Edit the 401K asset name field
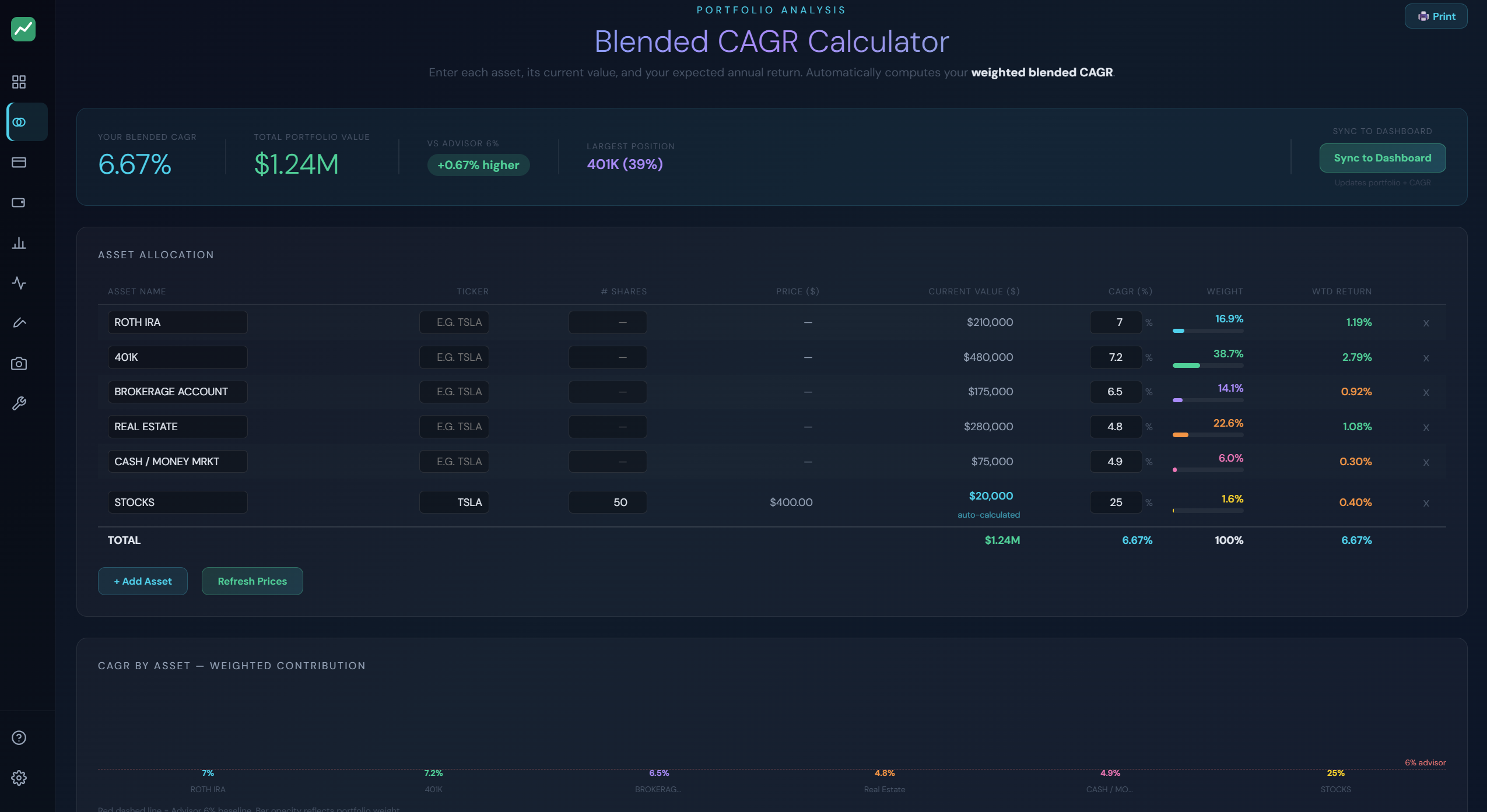Screen dimensions: 1487x812 tap(177, 357)
